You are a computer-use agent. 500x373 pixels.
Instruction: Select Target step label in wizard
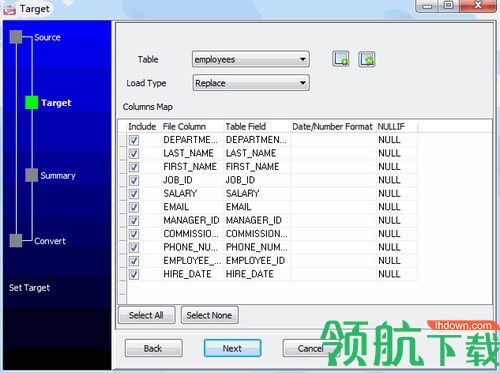[x=56, y=103]
